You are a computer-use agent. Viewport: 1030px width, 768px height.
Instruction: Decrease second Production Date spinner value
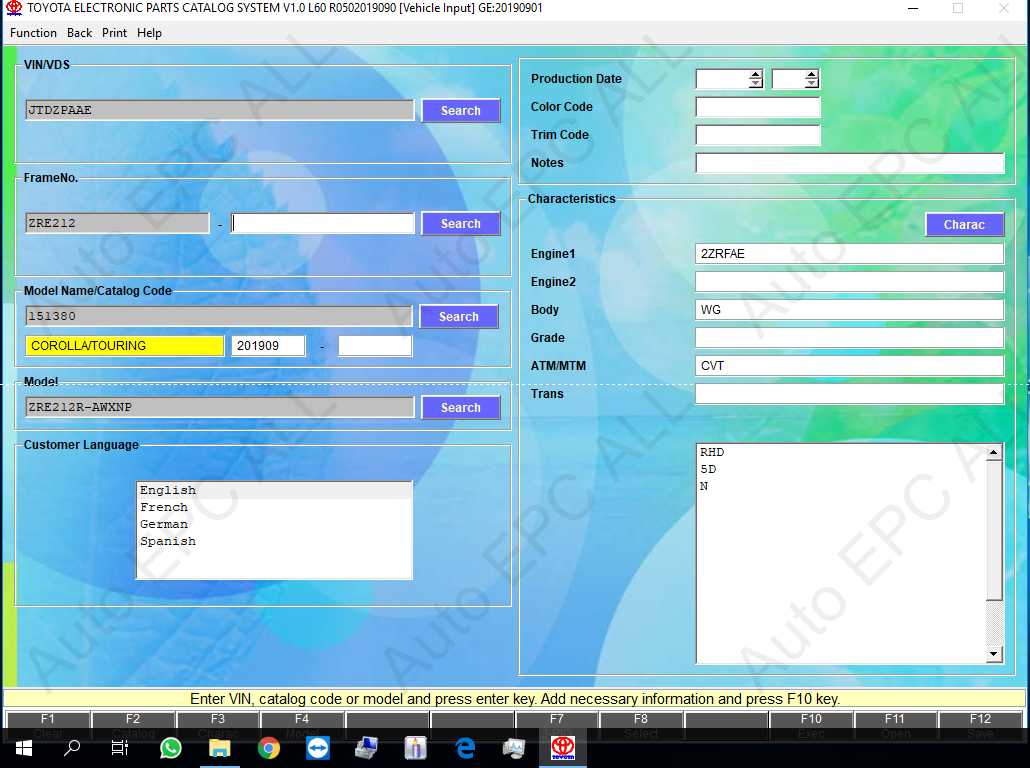click(812, 83)
